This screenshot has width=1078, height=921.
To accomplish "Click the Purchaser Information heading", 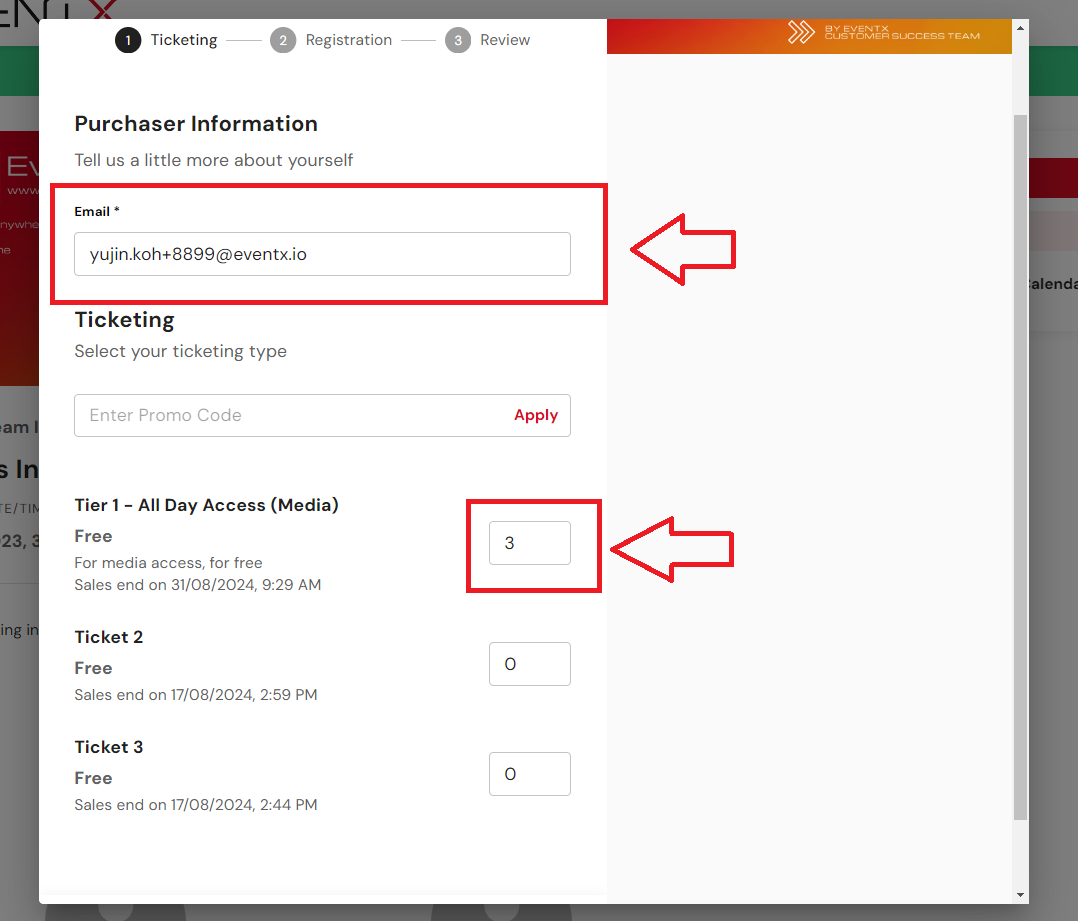I will coord(196,124).
